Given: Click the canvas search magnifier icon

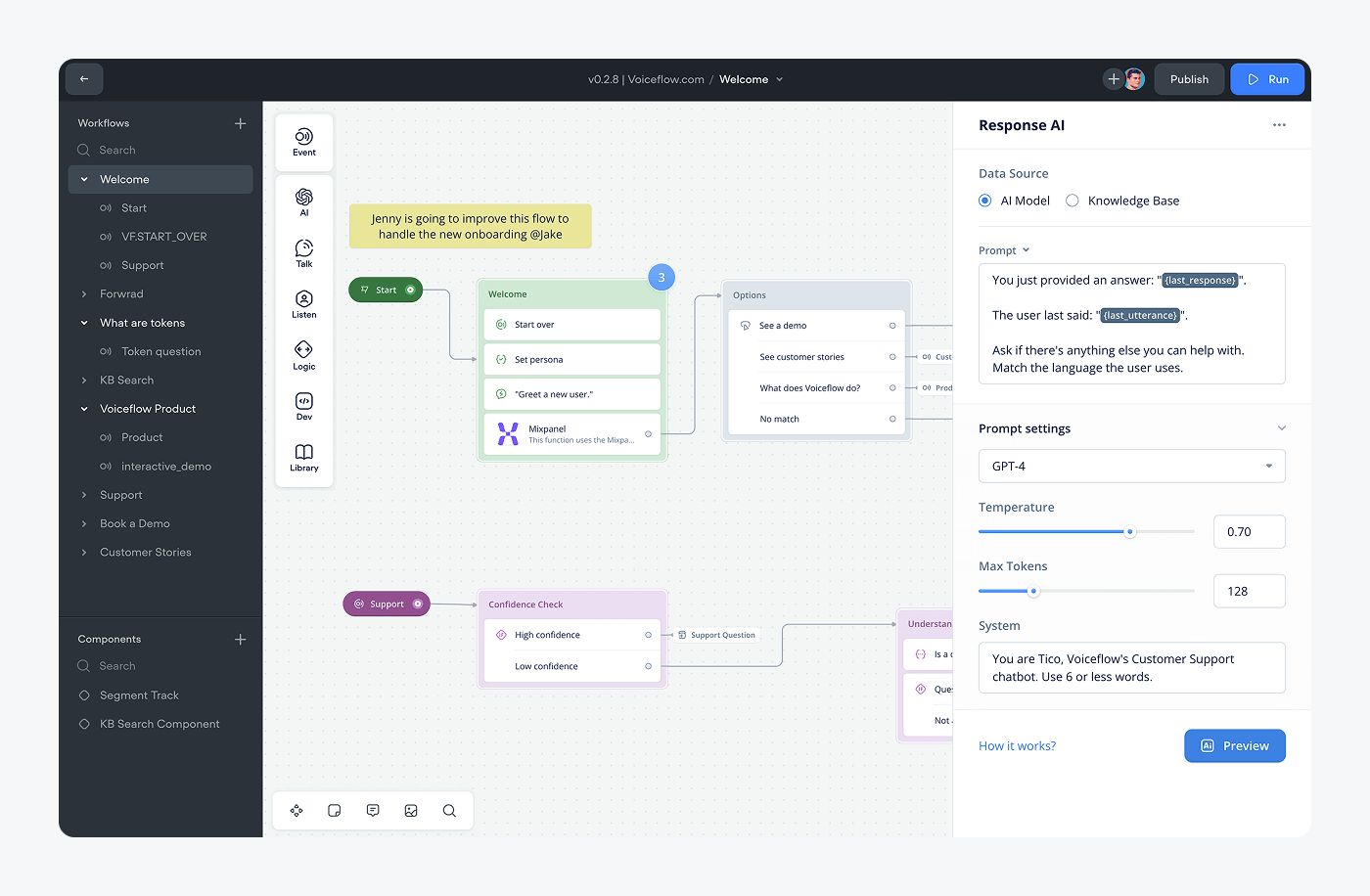Looking at the screenshot, I should click(x=449, y=811).
